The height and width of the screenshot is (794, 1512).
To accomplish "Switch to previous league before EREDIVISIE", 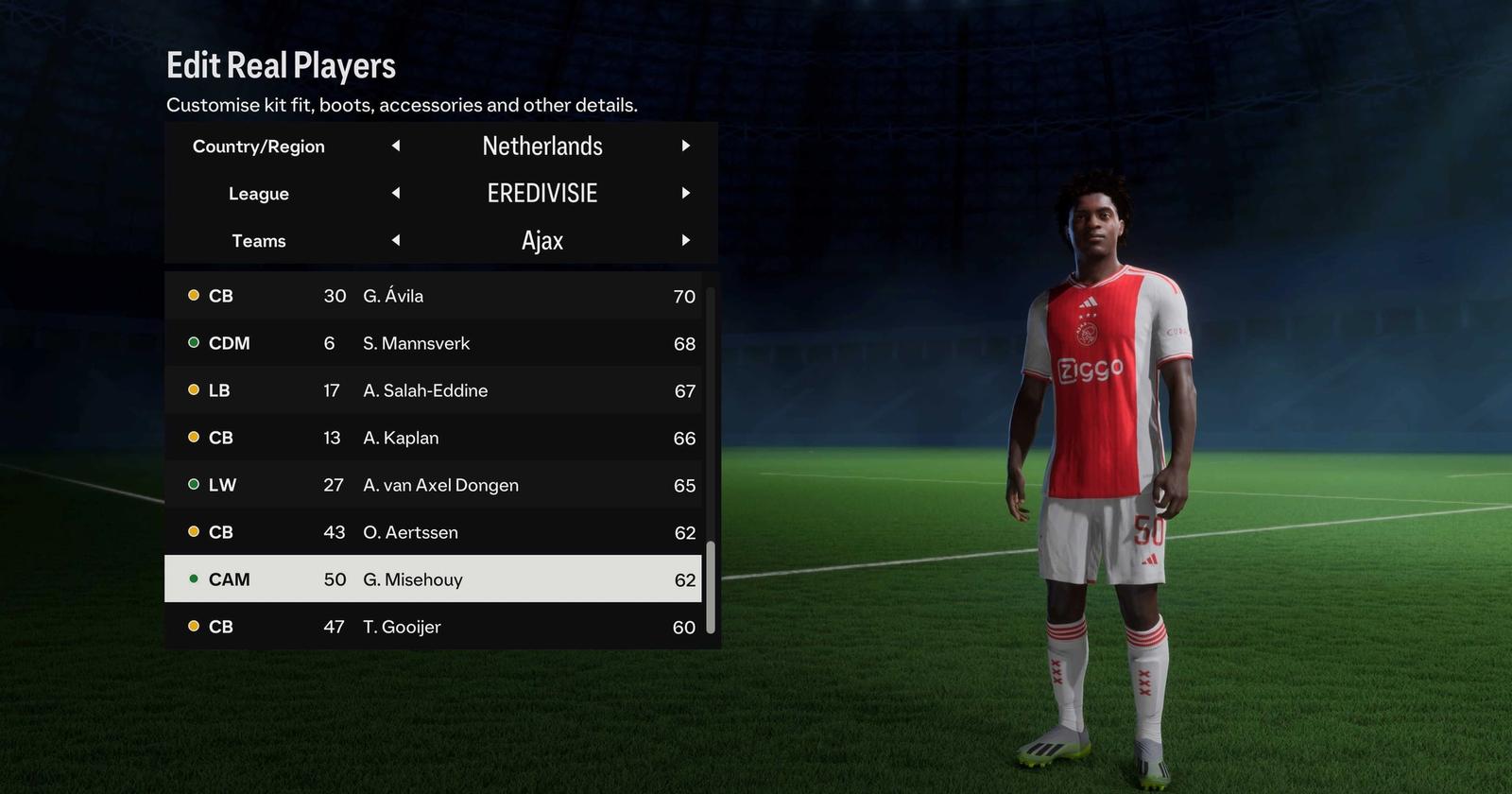I will [x=396, y=193].
